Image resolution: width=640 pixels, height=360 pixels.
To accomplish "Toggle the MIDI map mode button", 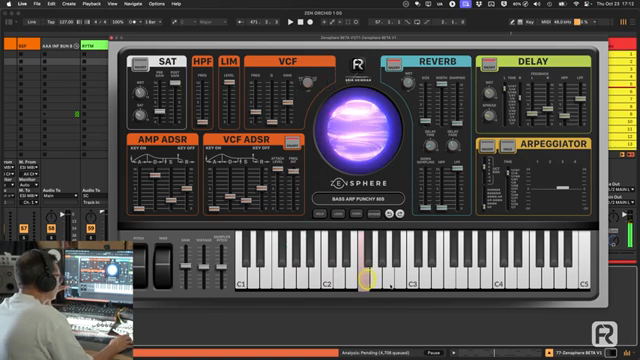I will coord(546,22).
